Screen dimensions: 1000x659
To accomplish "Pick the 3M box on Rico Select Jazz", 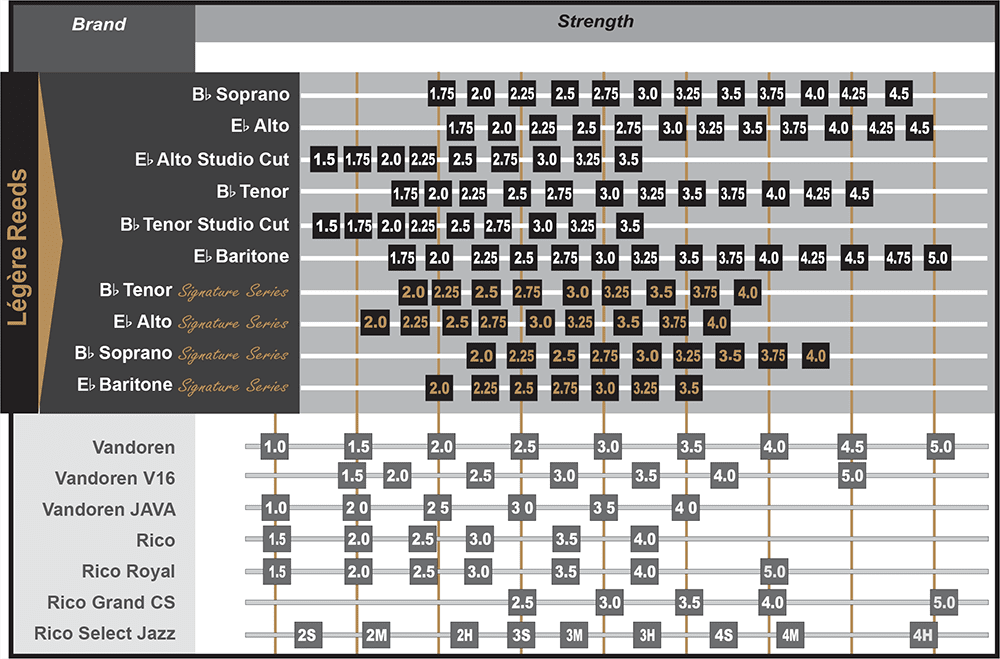I will (573, 634).
